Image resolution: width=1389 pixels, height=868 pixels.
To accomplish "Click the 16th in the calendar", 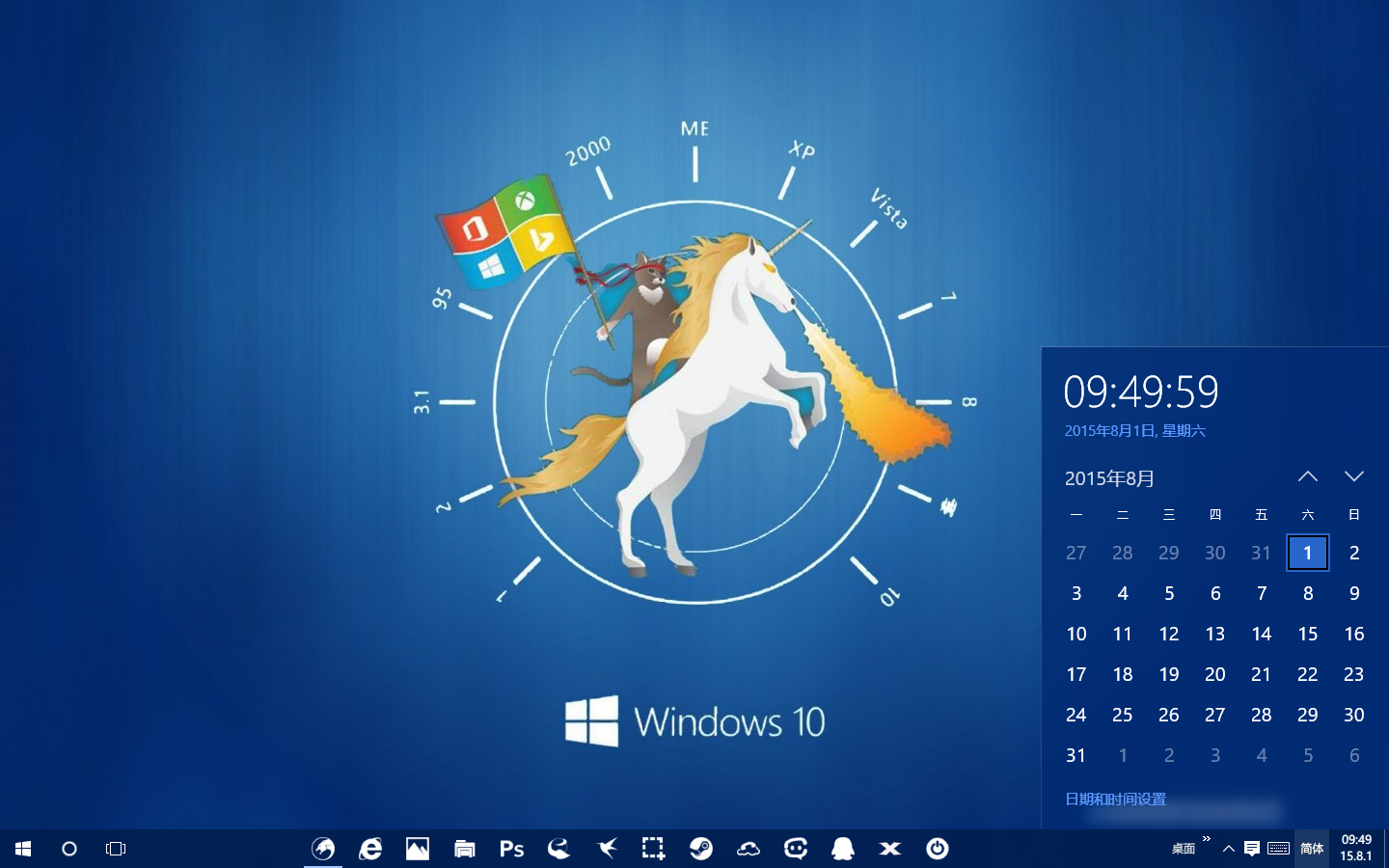I will click(1354, 634).
